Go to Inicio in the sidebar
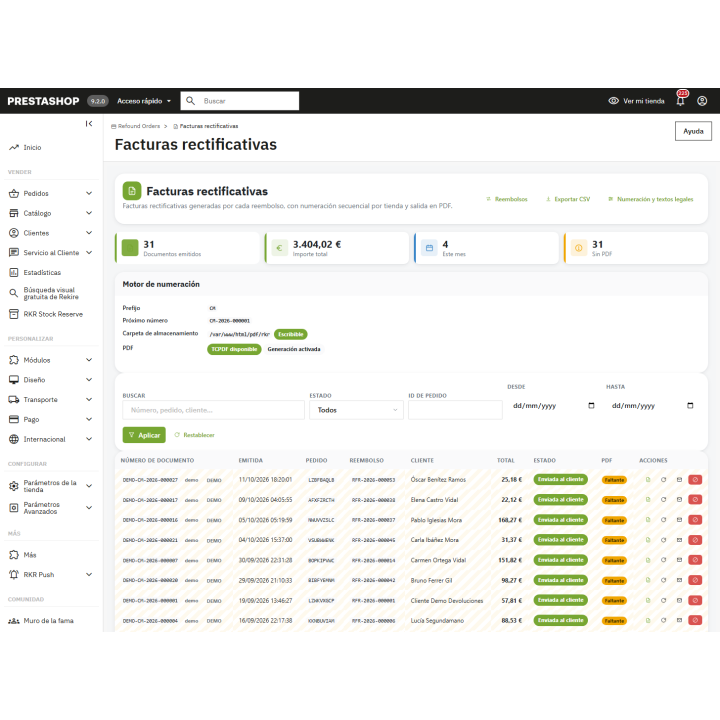Viewport: 720px width, 720px height. (x=32, y=147)
